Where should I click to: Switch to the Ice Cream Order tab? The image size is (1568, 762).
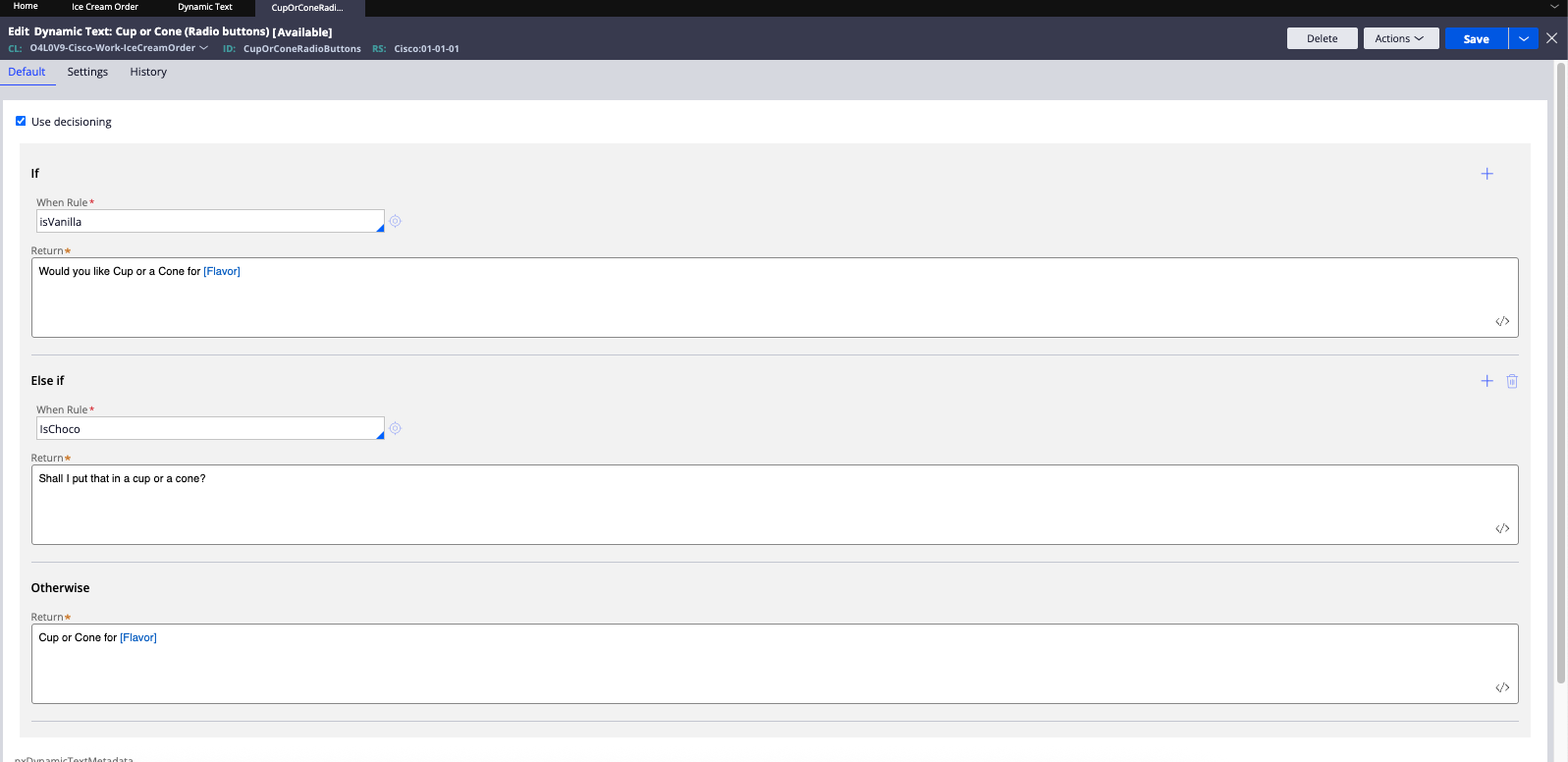(105, 7)
